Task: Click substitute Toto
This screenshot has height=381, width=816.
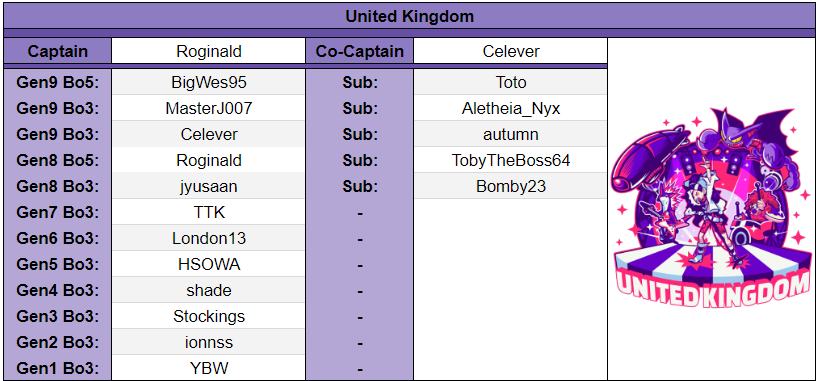Action: pos(511,82)
